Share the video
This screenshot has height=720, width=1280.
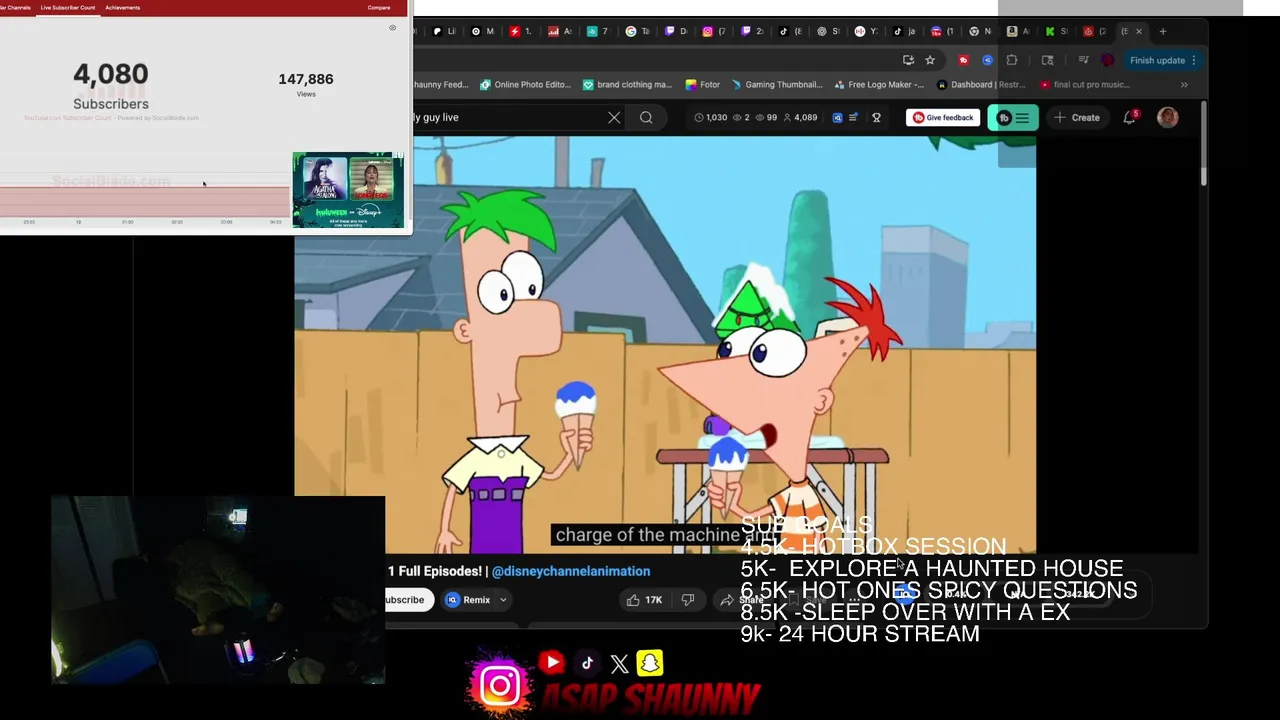pos(741,600)
